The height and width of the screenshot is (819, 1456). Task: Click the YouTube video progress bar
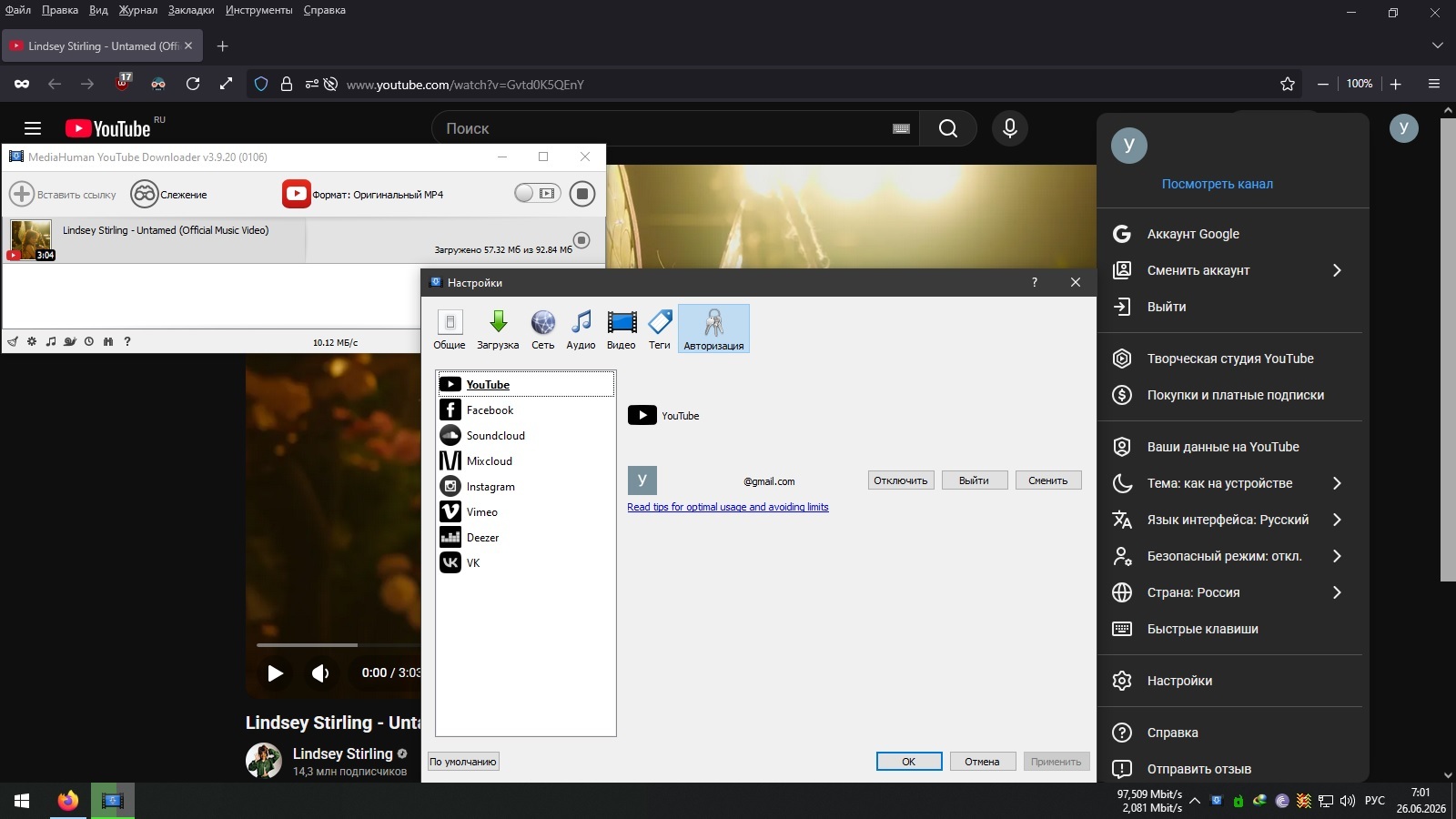tap(339, 645)
